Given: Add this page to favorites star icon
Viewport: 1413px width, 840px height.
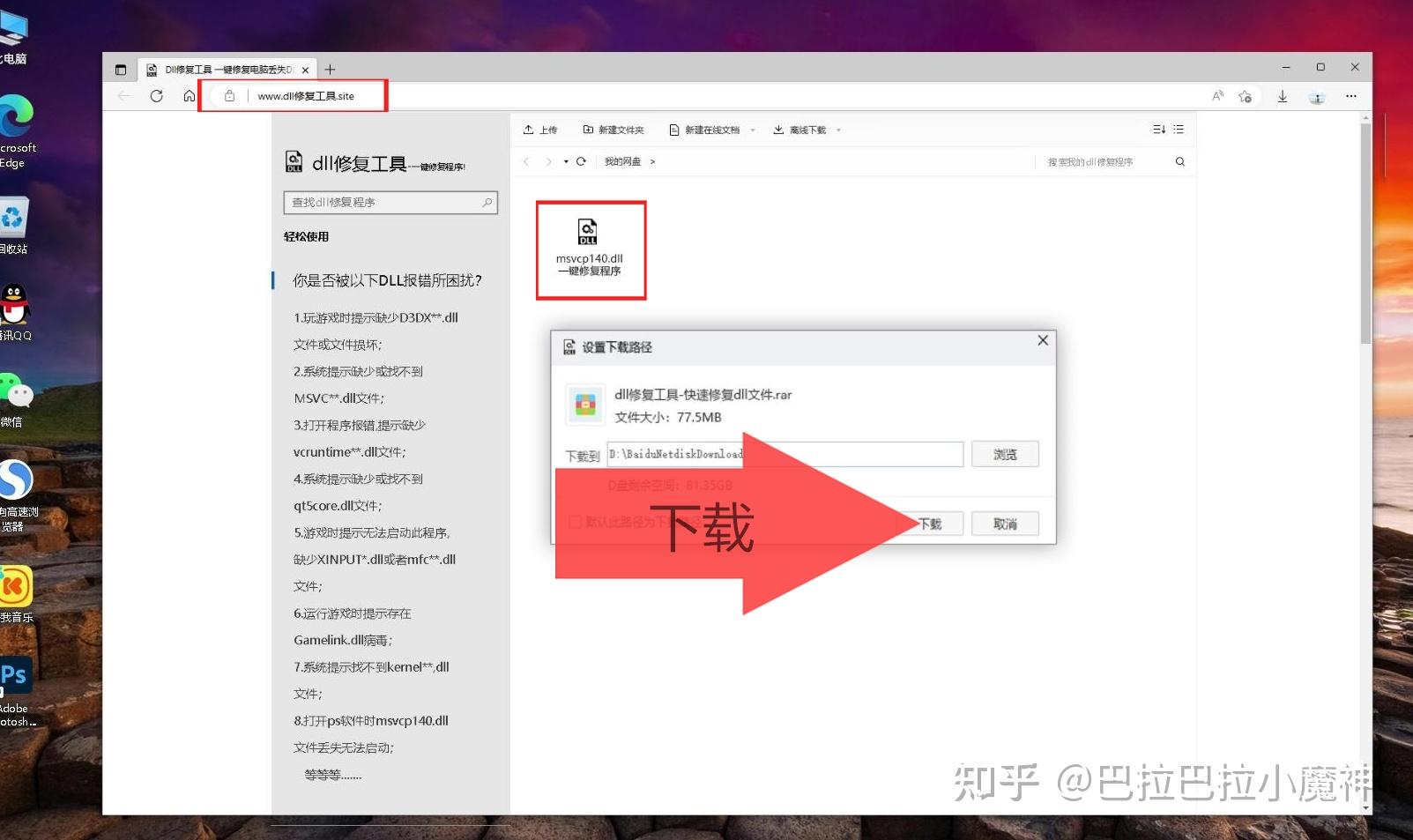Looking at the screenshot, I should (1245, 96).
